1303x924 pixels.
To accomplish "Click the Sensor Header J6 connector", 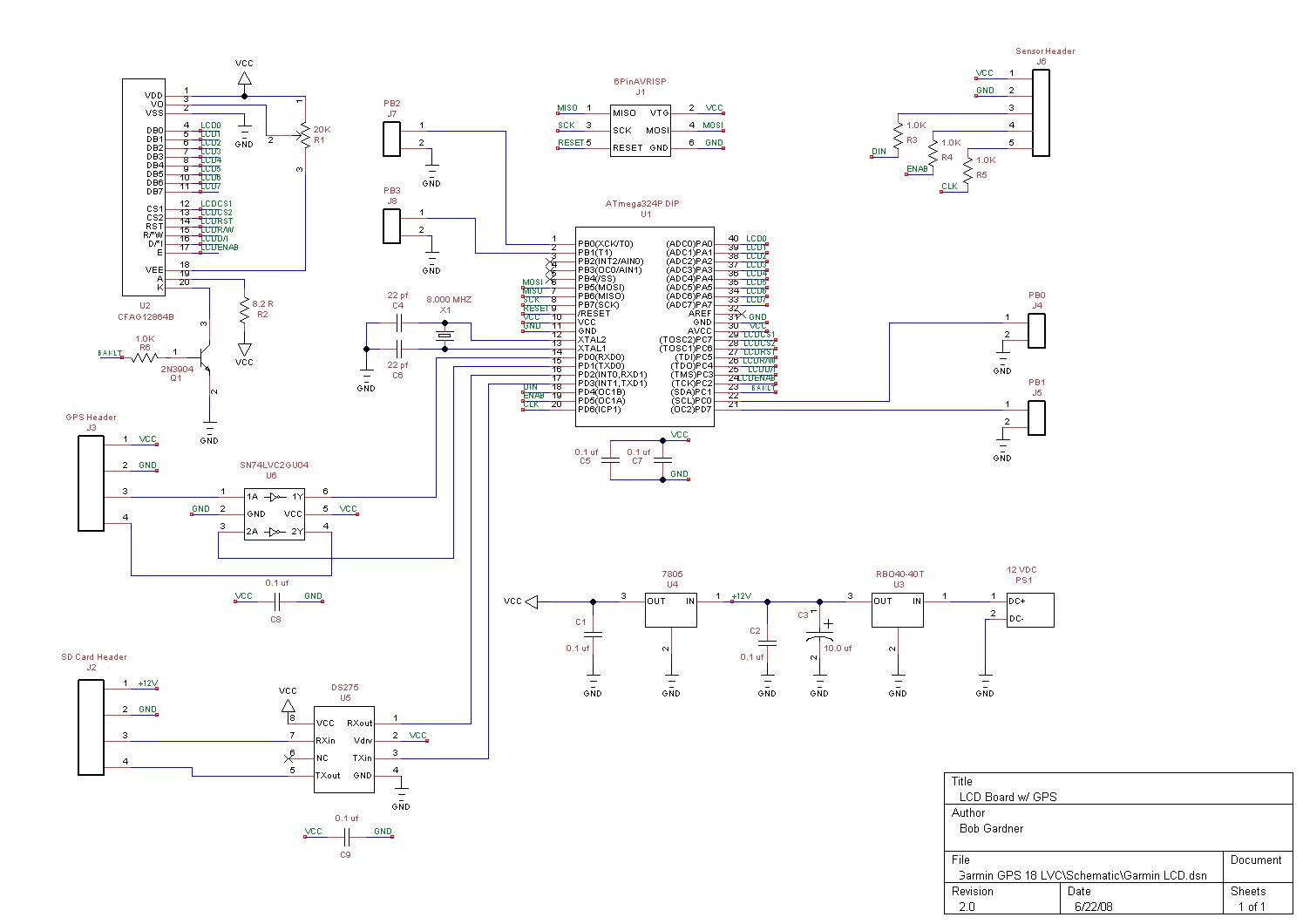I will (1041, 112).
